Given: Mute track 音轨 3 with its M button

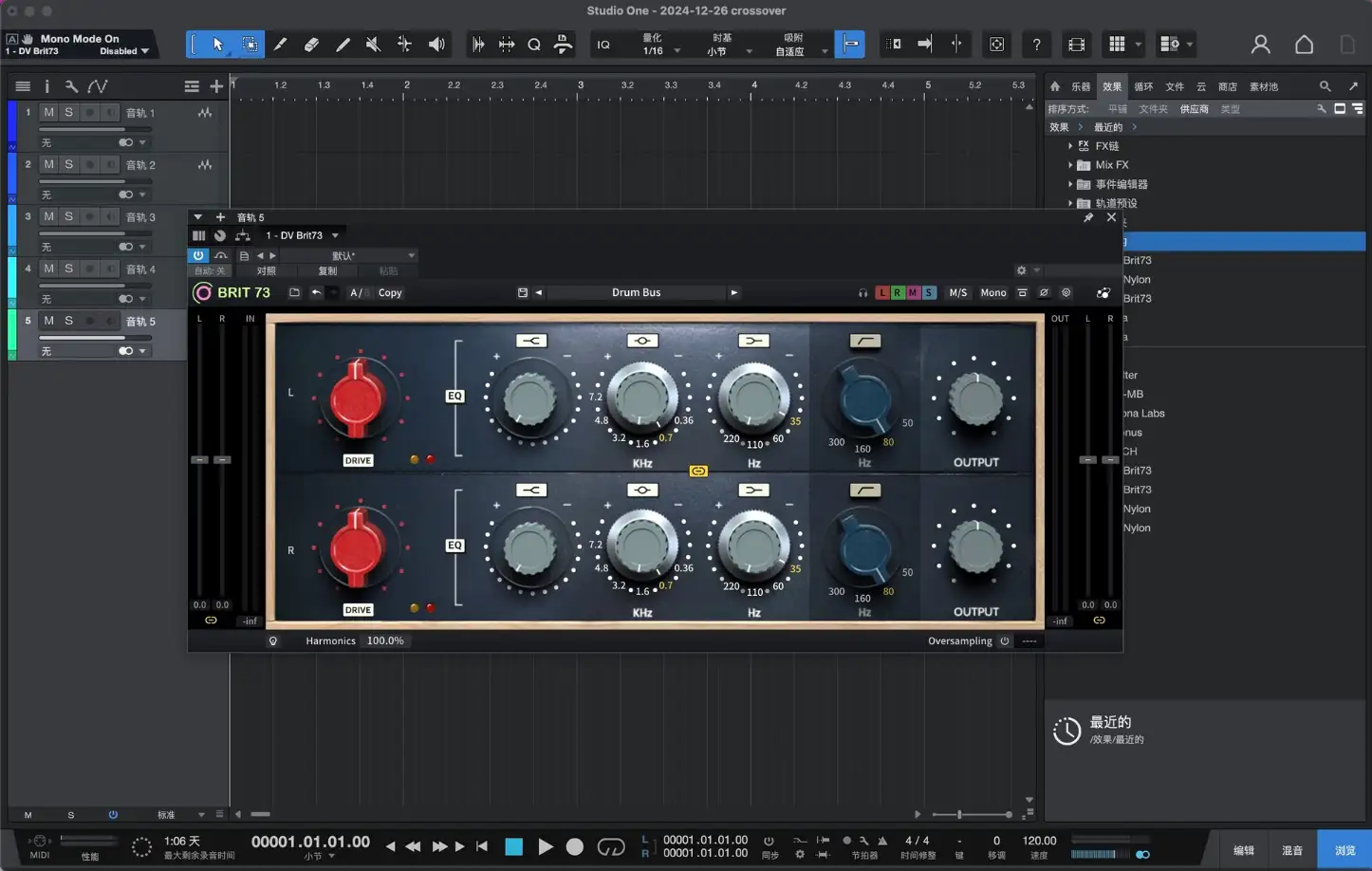Looking at the screenshot, I should point(47,216).
